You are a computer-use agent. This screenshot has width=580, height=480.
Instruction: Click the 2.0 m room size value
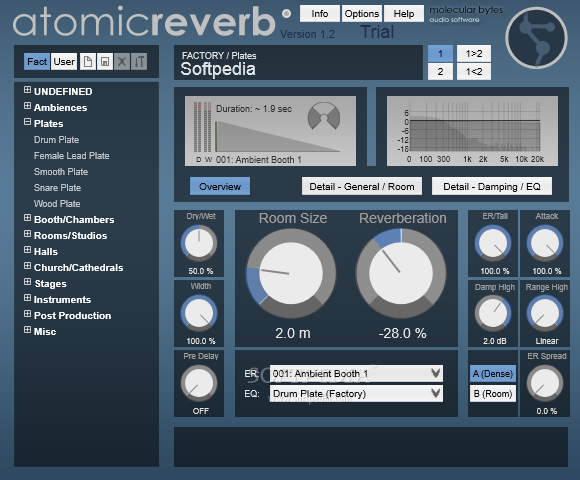293,333
